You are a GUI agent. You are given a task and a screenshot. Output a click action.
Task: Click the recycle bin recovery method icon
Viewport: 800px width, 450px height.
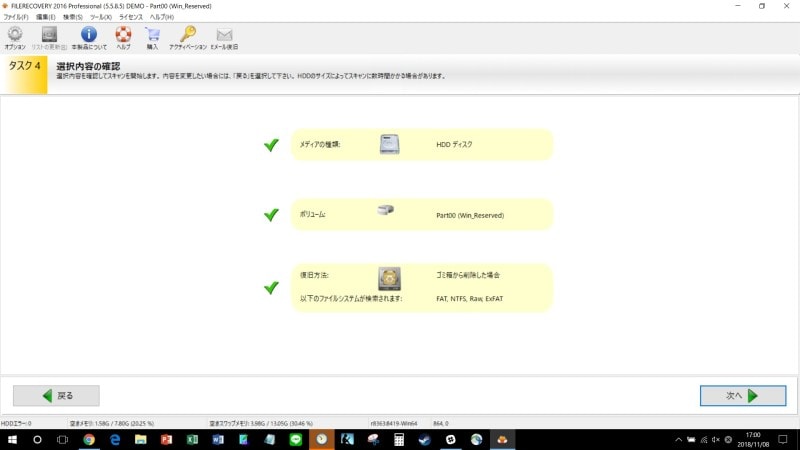coord(390,279)
